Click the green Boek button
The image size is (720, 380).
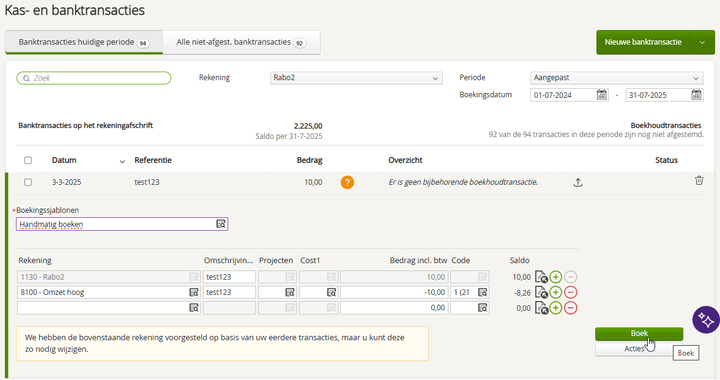point(639,334)
